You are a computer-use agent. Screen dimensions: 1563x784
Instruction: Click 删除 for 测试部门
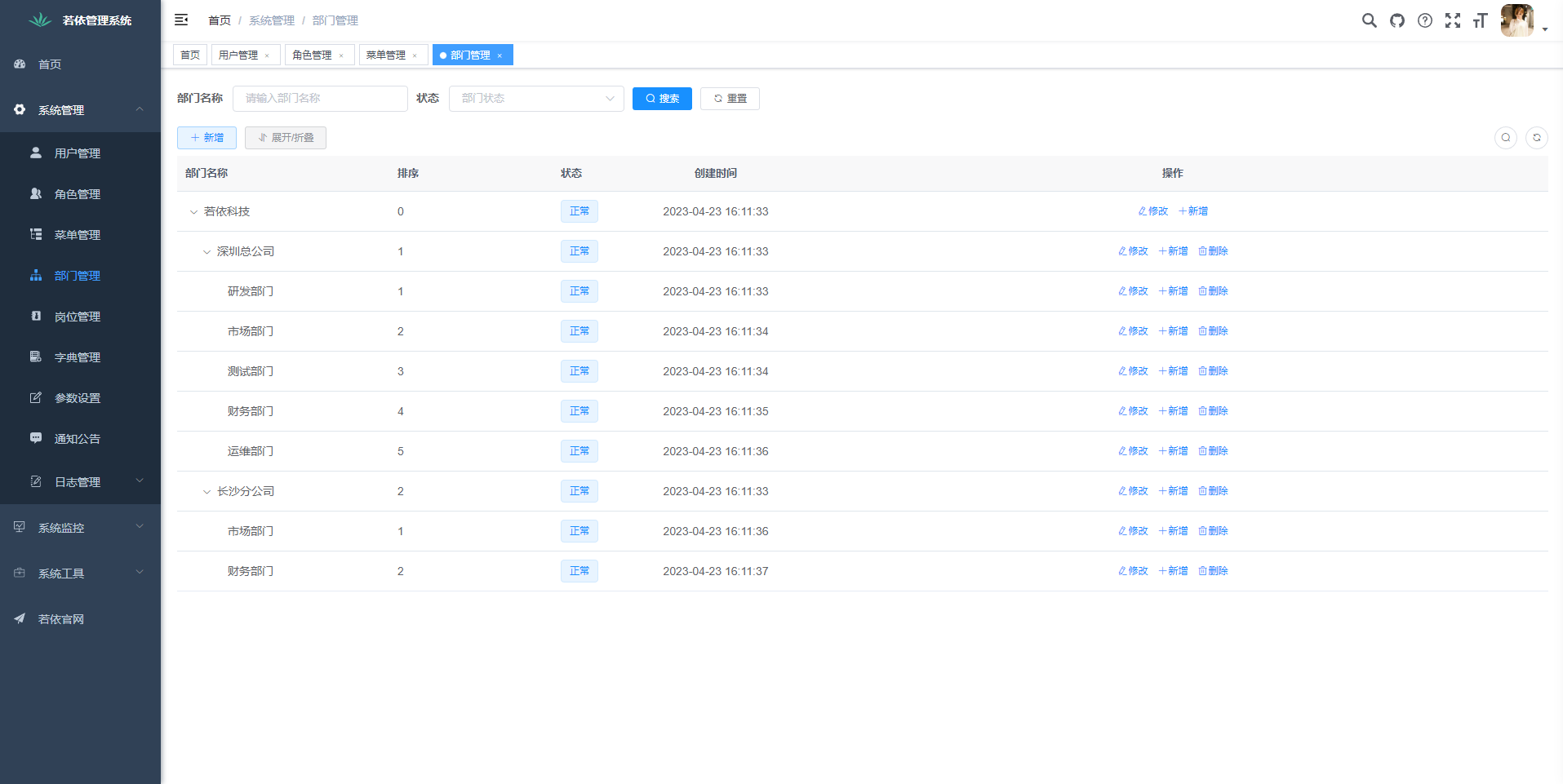pyautogui.click(x=1213, y=371)
